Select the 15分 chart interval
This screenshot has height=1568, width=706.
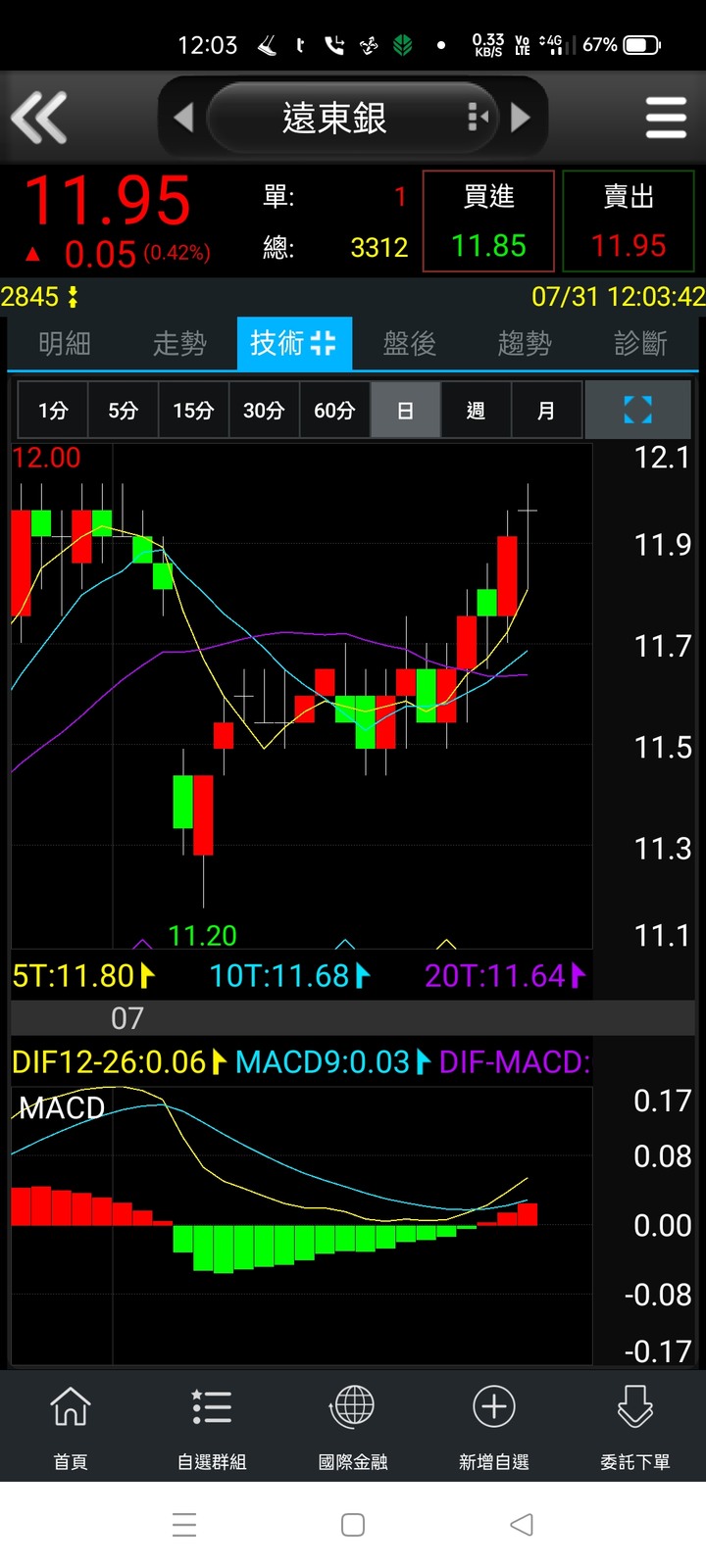tap(193, 410)
